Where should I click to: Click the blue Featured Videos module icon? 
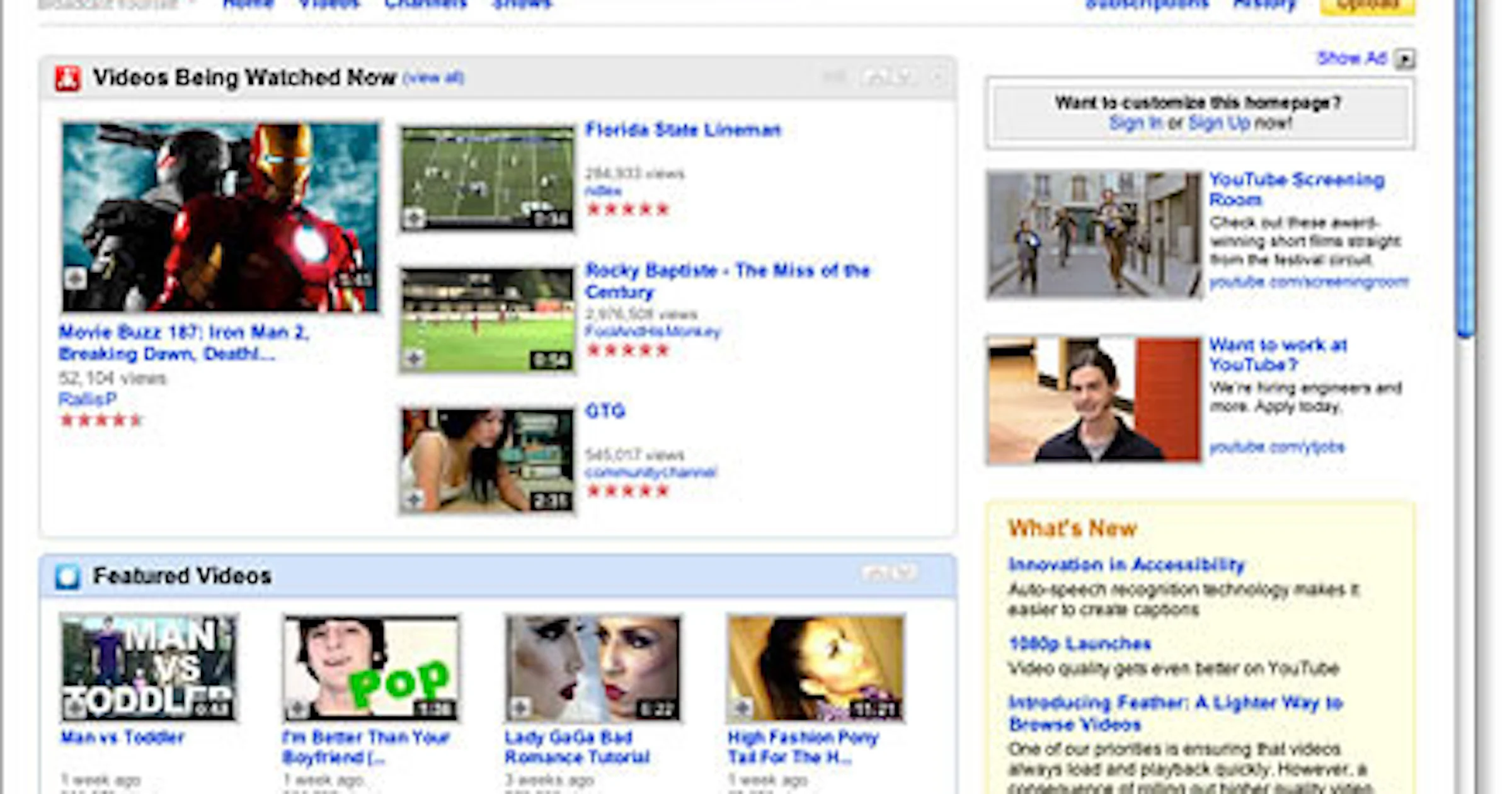pyautogui.click(x=67, y=576)
